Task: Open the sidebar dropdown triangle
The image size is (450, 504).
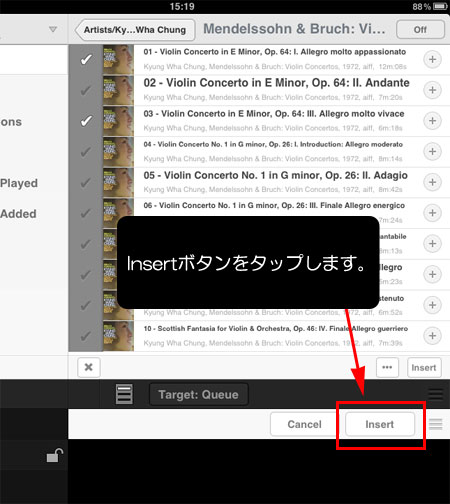Action: 53,30
